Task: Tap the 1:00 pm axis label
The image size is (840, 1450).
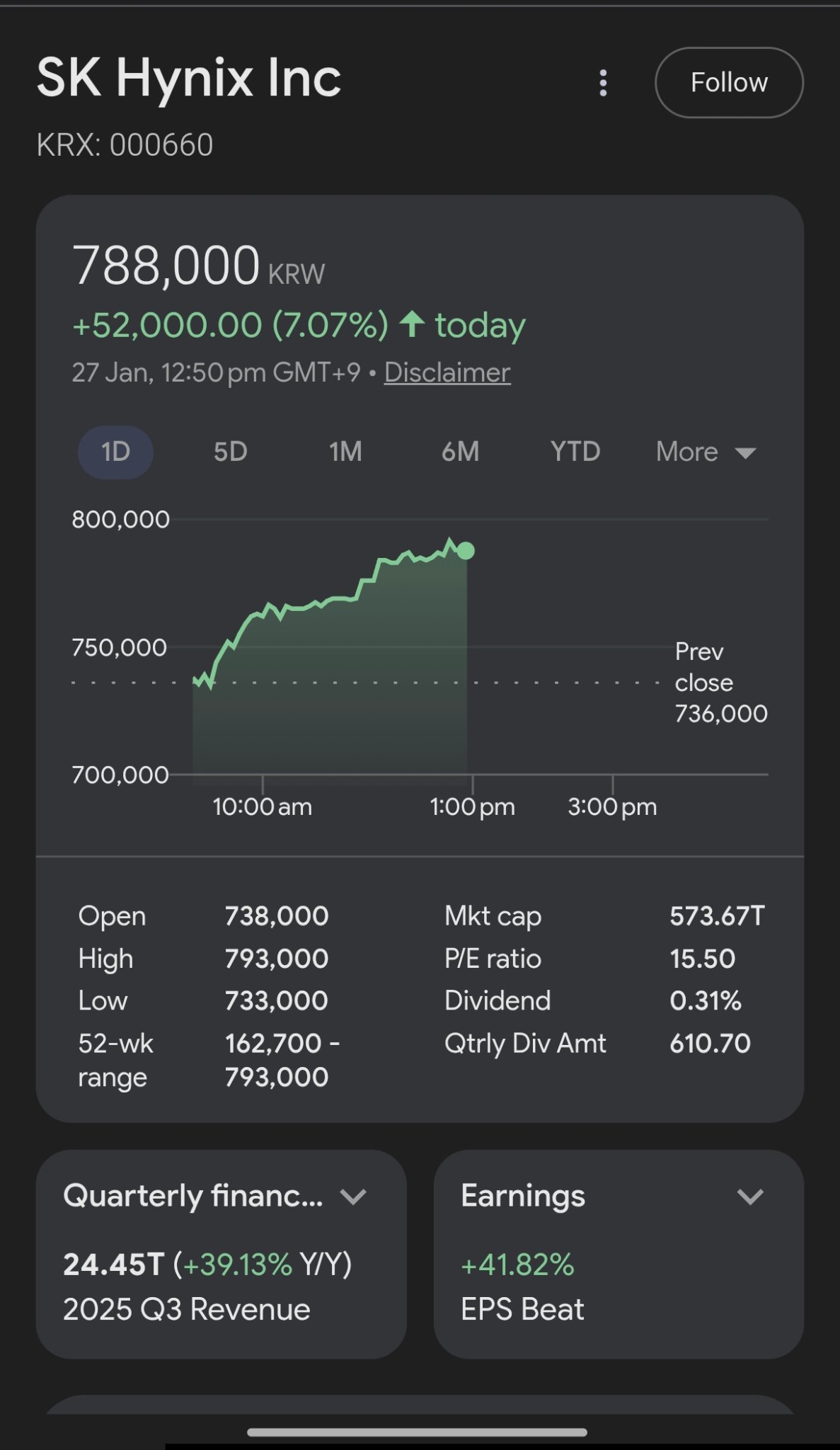Action: click(x=473, y=807)
